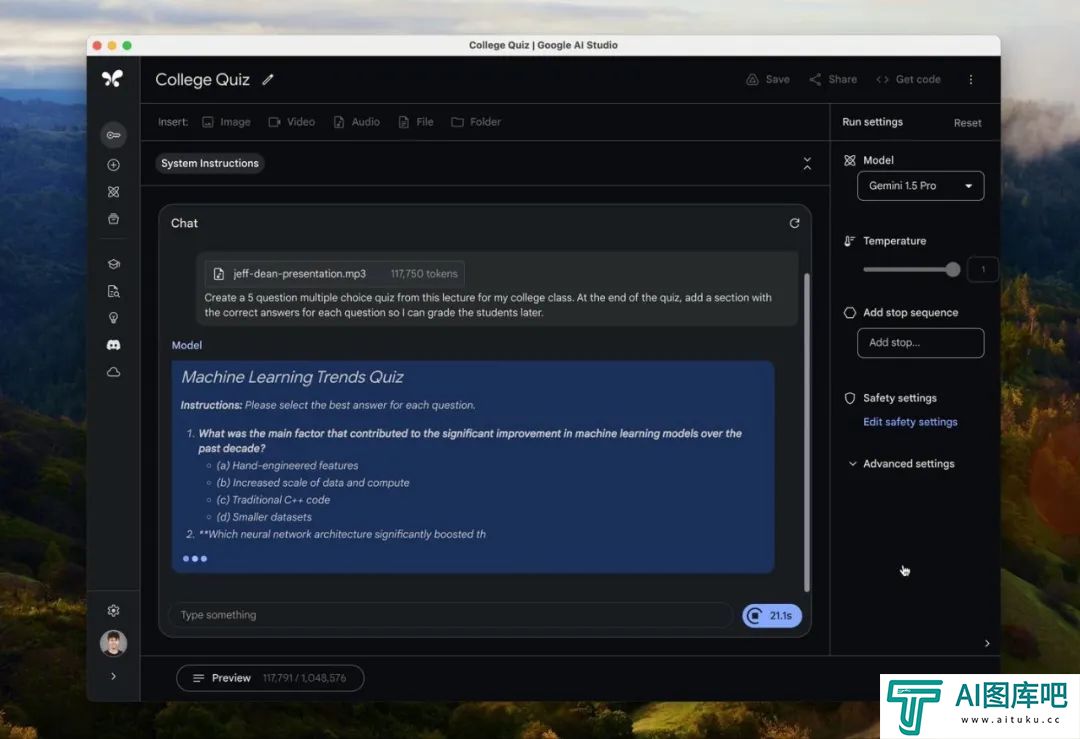Open Edit safety settings link

[x=910, y=421]
